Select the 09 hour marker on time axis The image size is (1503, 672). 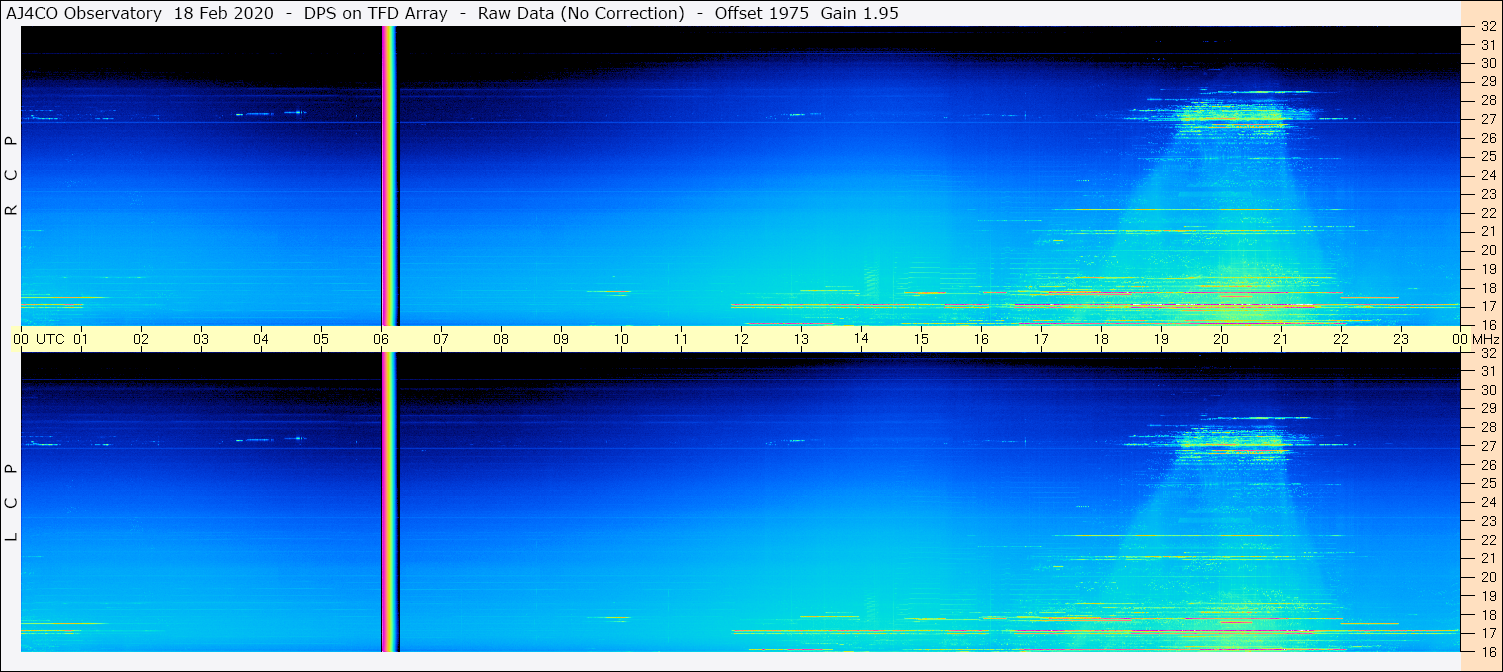coord(561,339)
